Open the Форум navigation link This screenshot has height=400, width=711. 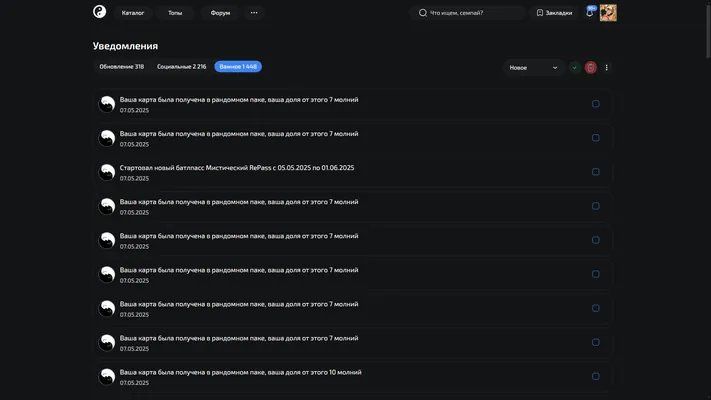[220, 13]
